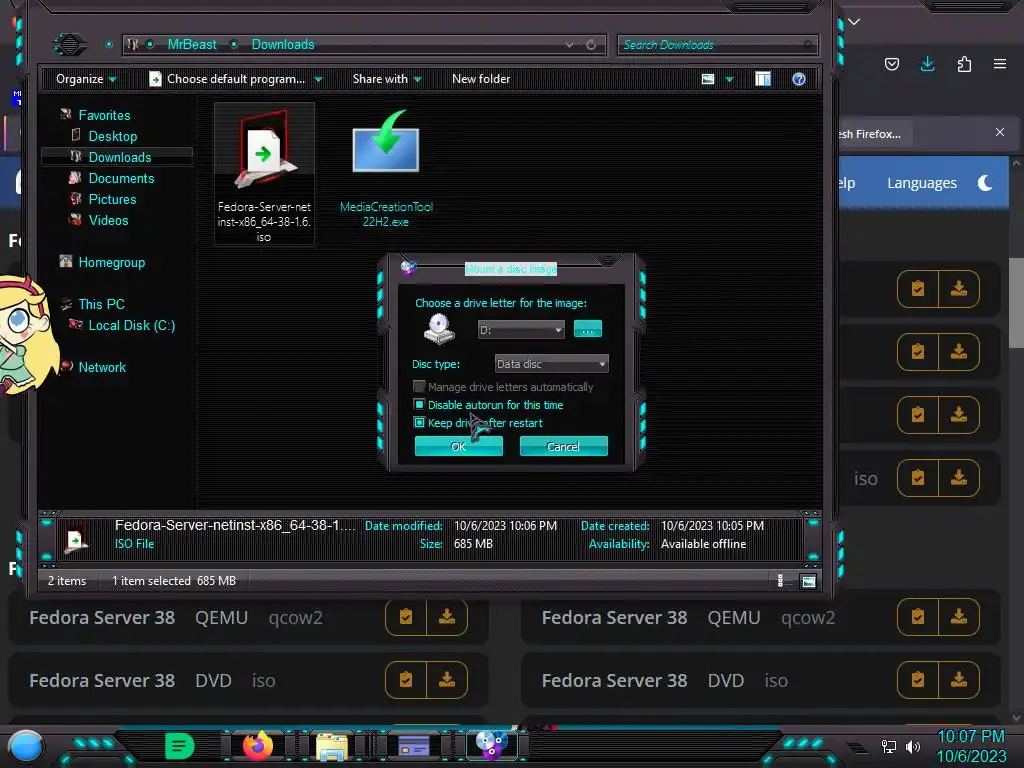This screenshot has width=1024, height=768.
Task: Open the Firefox hamburger menu
Action: (x=1000, y=64)
